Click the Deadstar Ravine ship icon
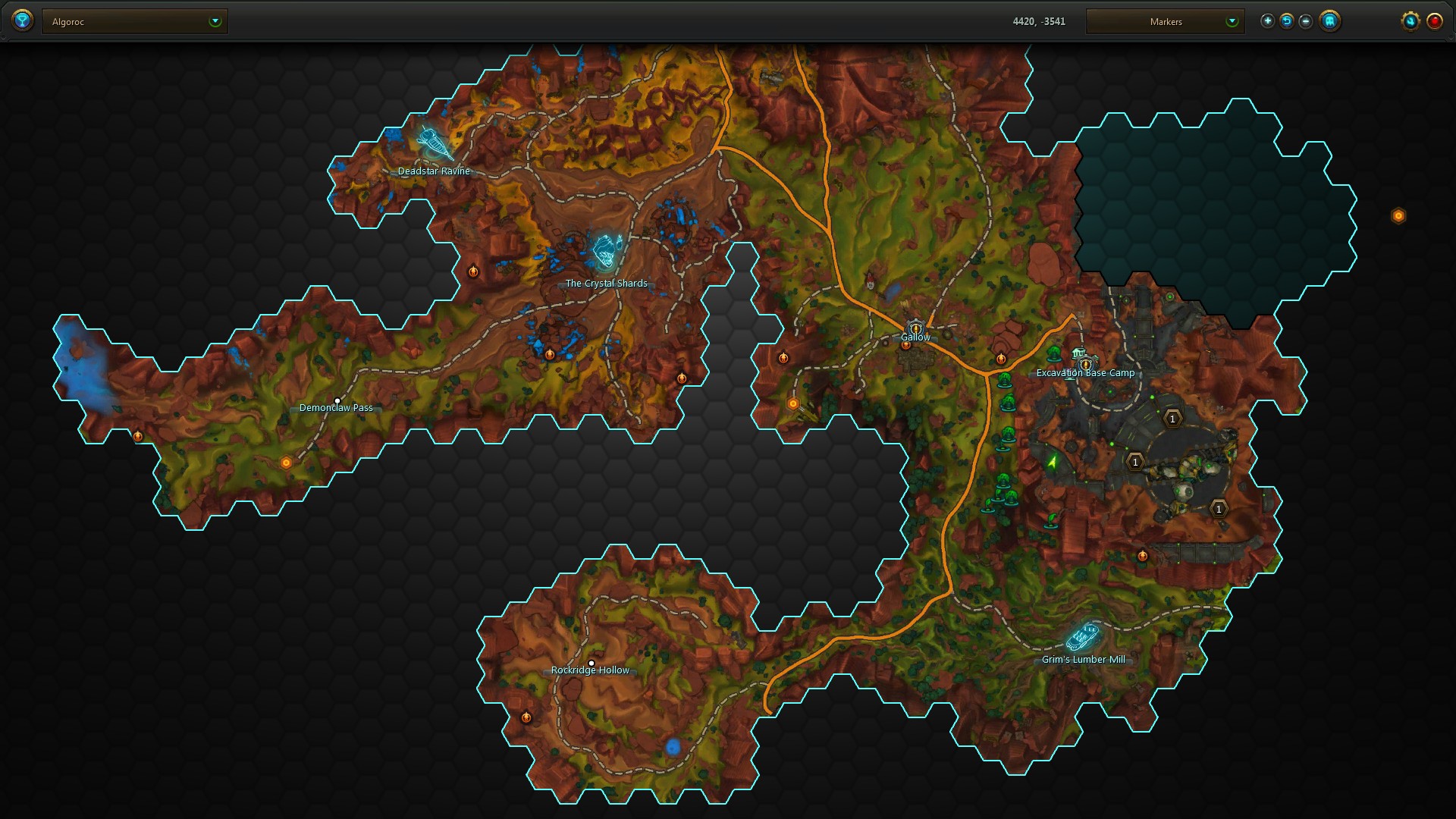 click(x=435, y=143)
